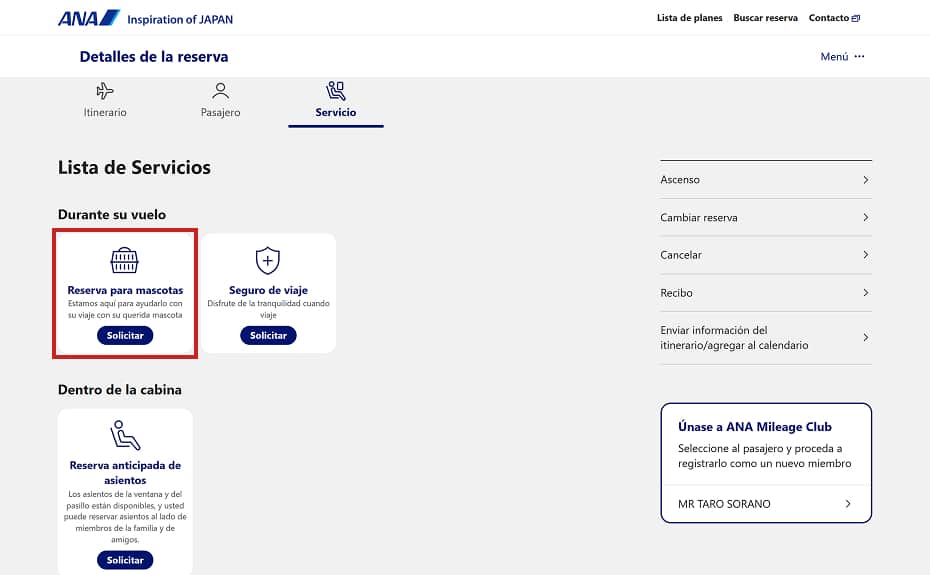Click the Pasajero person icon
The height and width of the screenshot is (575, 930).
click(221, 91)
